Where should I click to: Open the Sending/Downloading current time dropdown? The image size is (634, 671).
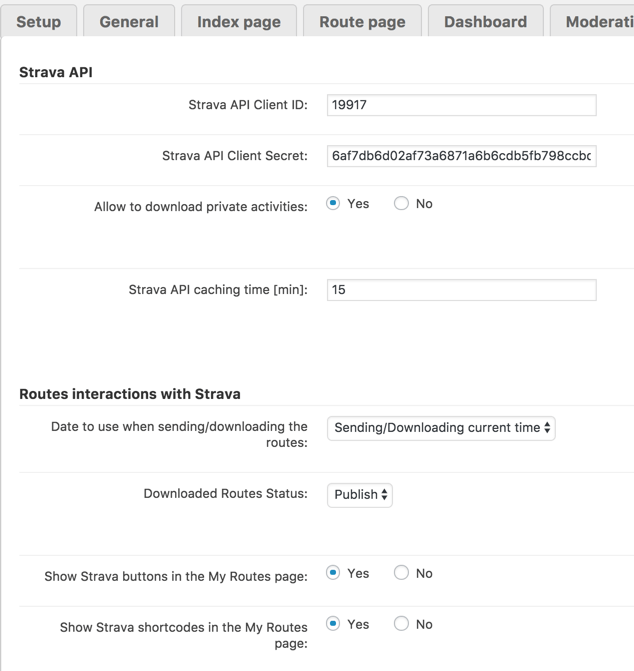point(441,428)
